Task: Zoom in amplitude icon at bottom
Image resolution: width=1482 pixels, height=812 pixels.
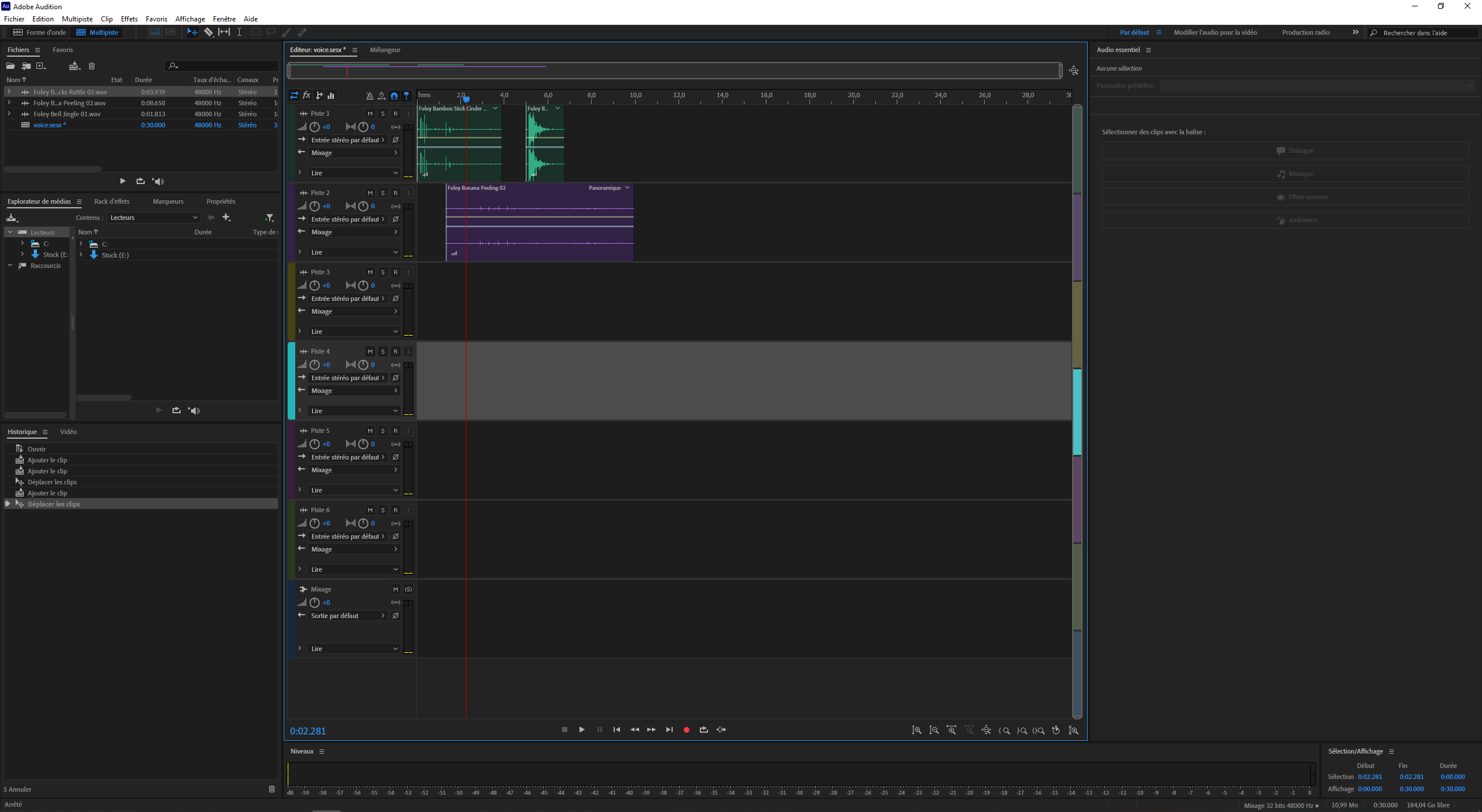Action: (917, 730)
